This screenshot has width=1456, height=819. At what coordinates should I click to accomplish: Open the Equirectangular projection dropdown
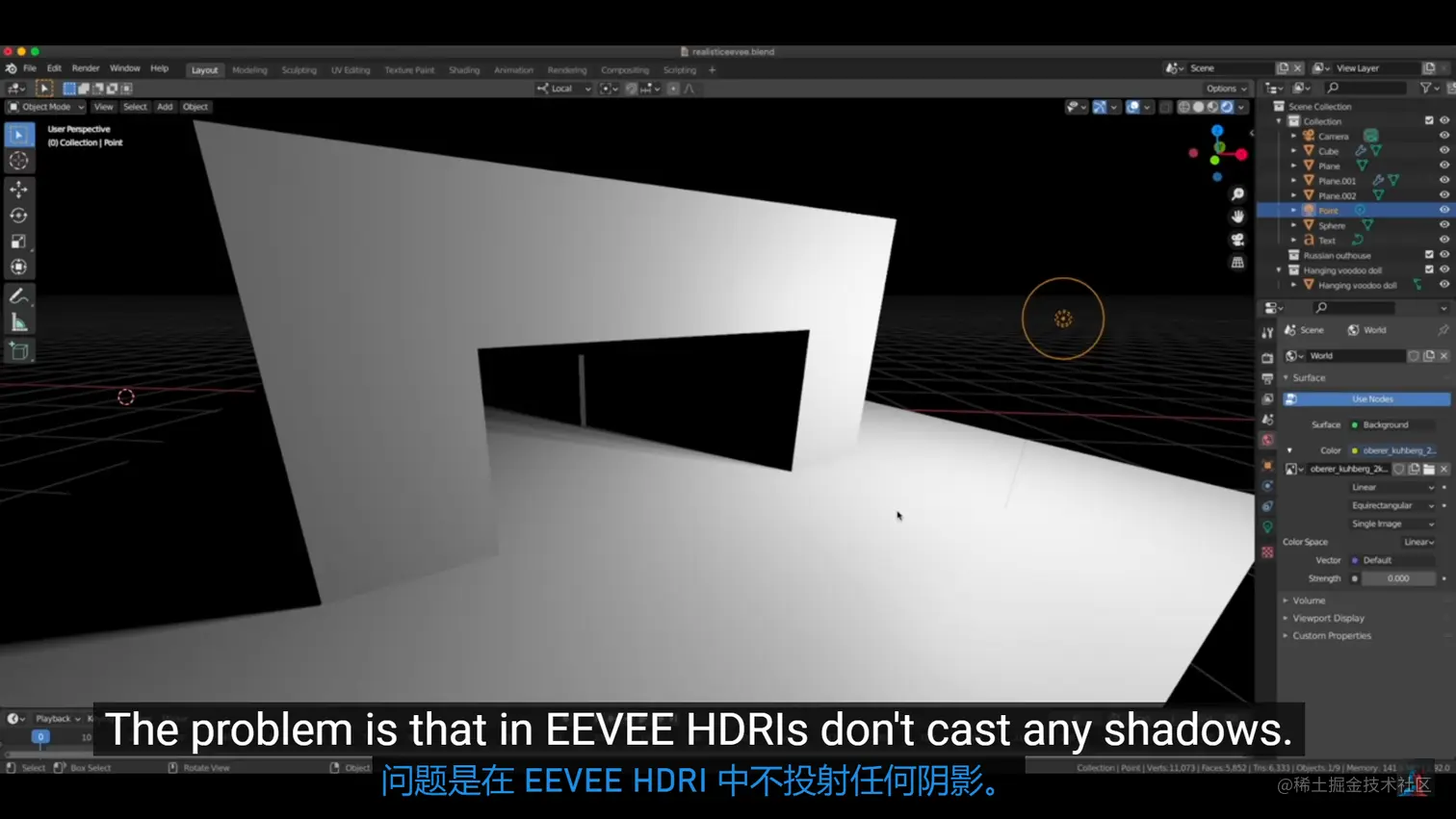(x=1391, y=505)
